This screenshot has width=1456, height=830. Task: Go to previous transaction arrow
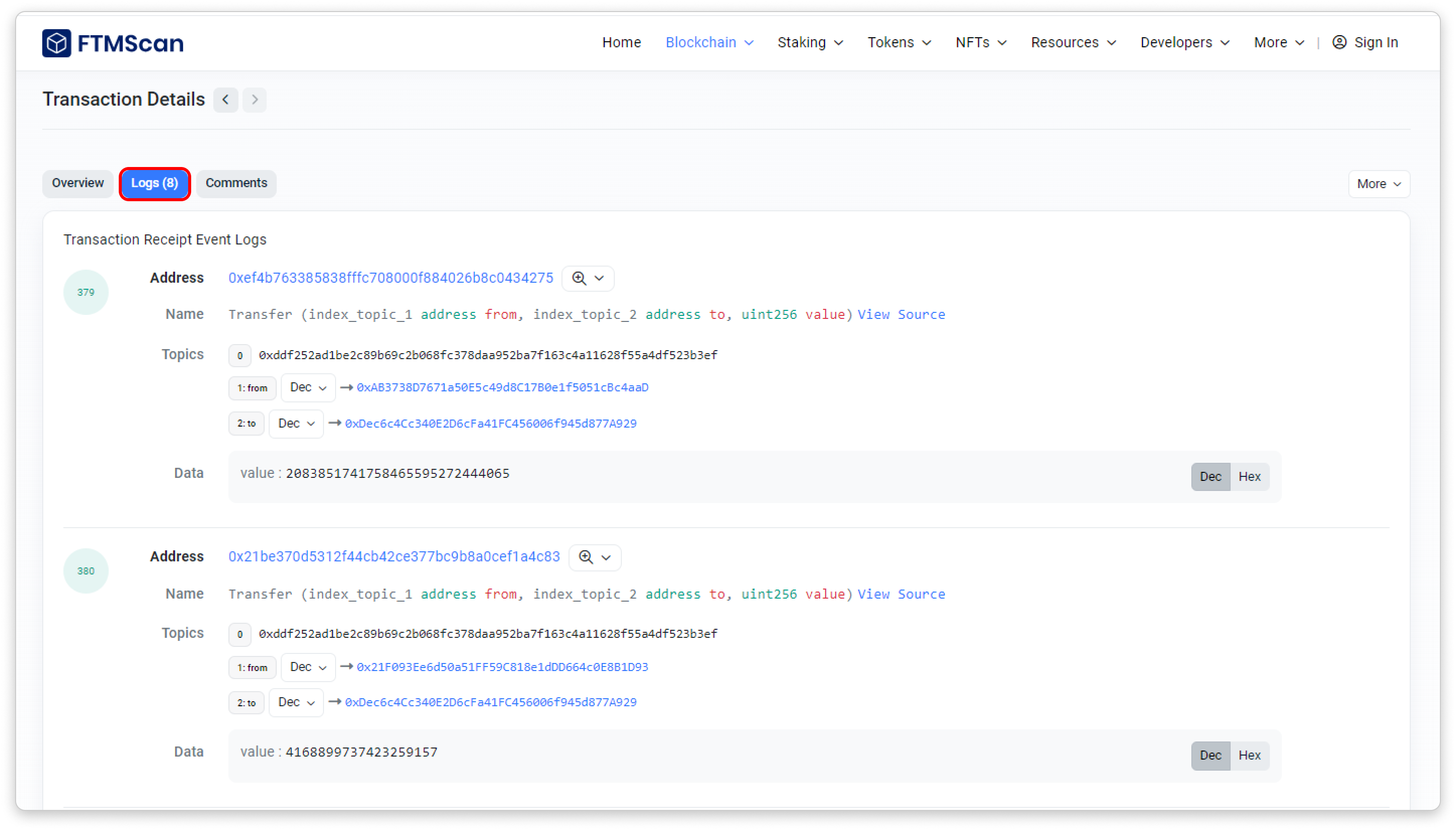(x=226, y=100)
